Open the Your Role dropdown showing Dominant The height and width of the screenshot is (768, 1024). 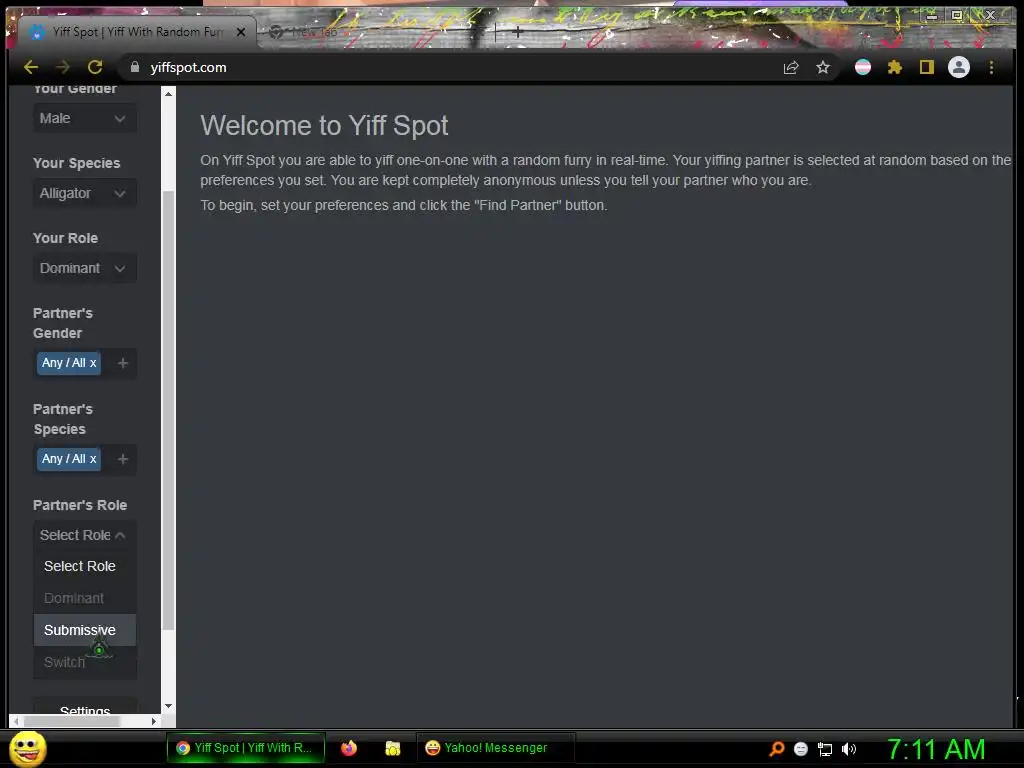[84, 268]
